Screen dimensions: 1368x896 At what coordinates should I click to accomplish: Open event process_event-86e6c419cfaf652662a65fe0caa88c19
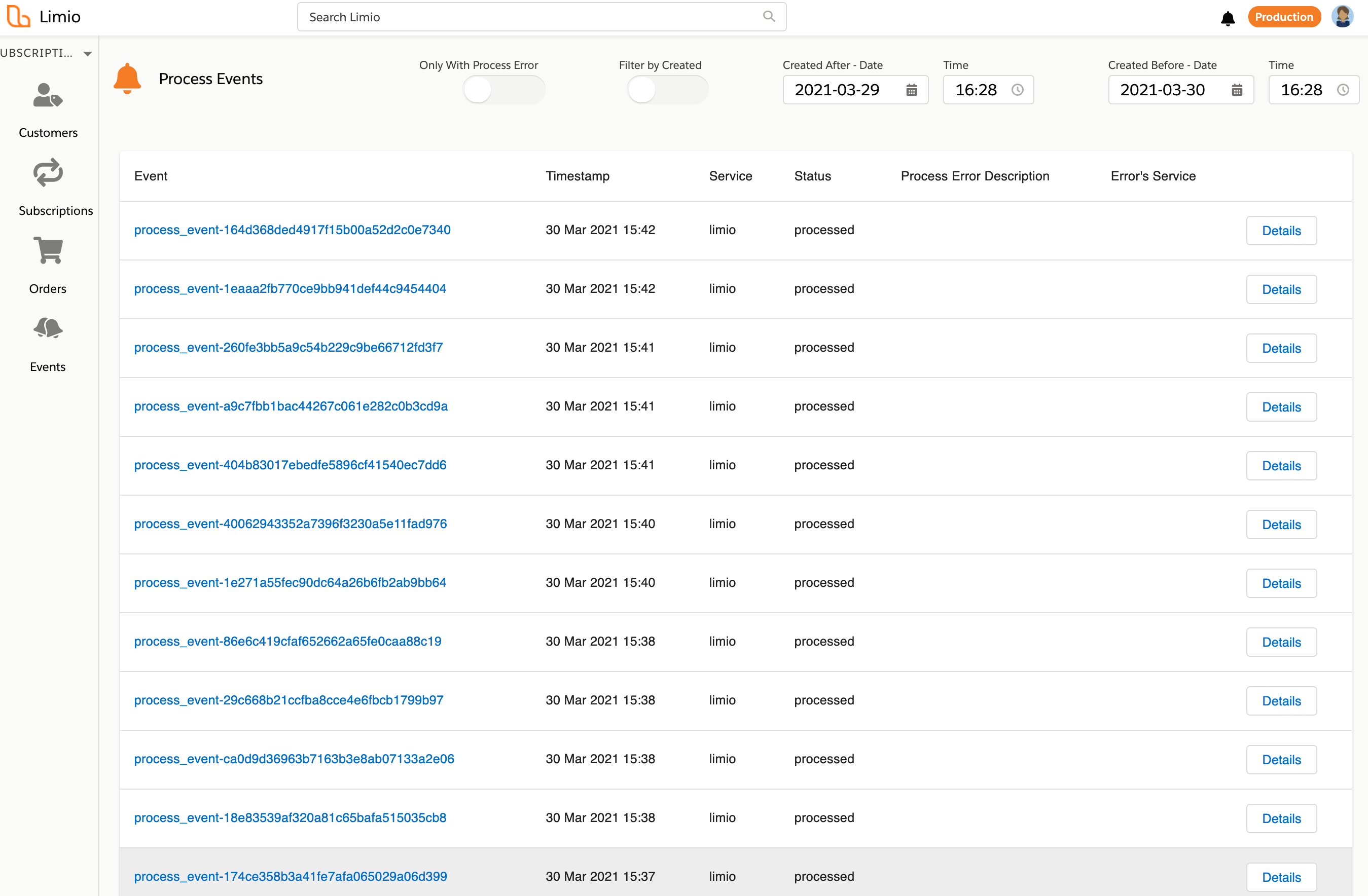(287, 641)
